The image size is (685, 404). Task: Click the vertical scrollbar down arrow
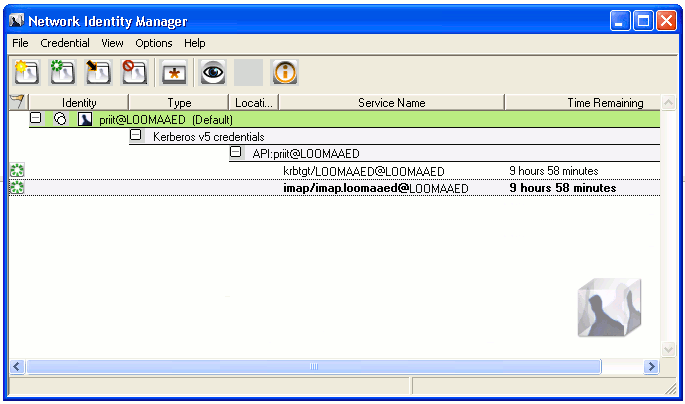[668, 349]
